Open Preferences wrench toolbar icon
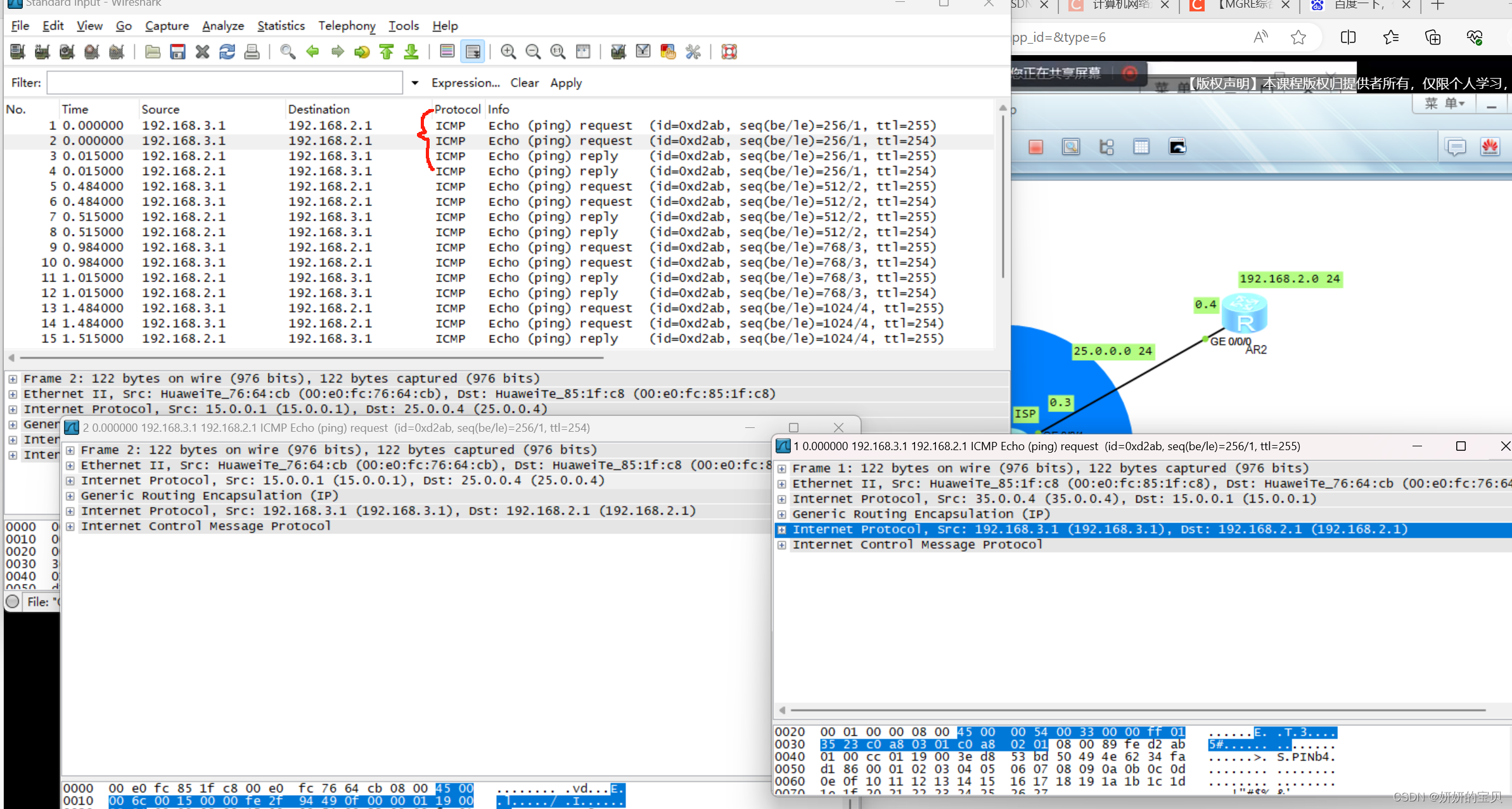The width and height of the screenshot is (1512, 809). 693,52
